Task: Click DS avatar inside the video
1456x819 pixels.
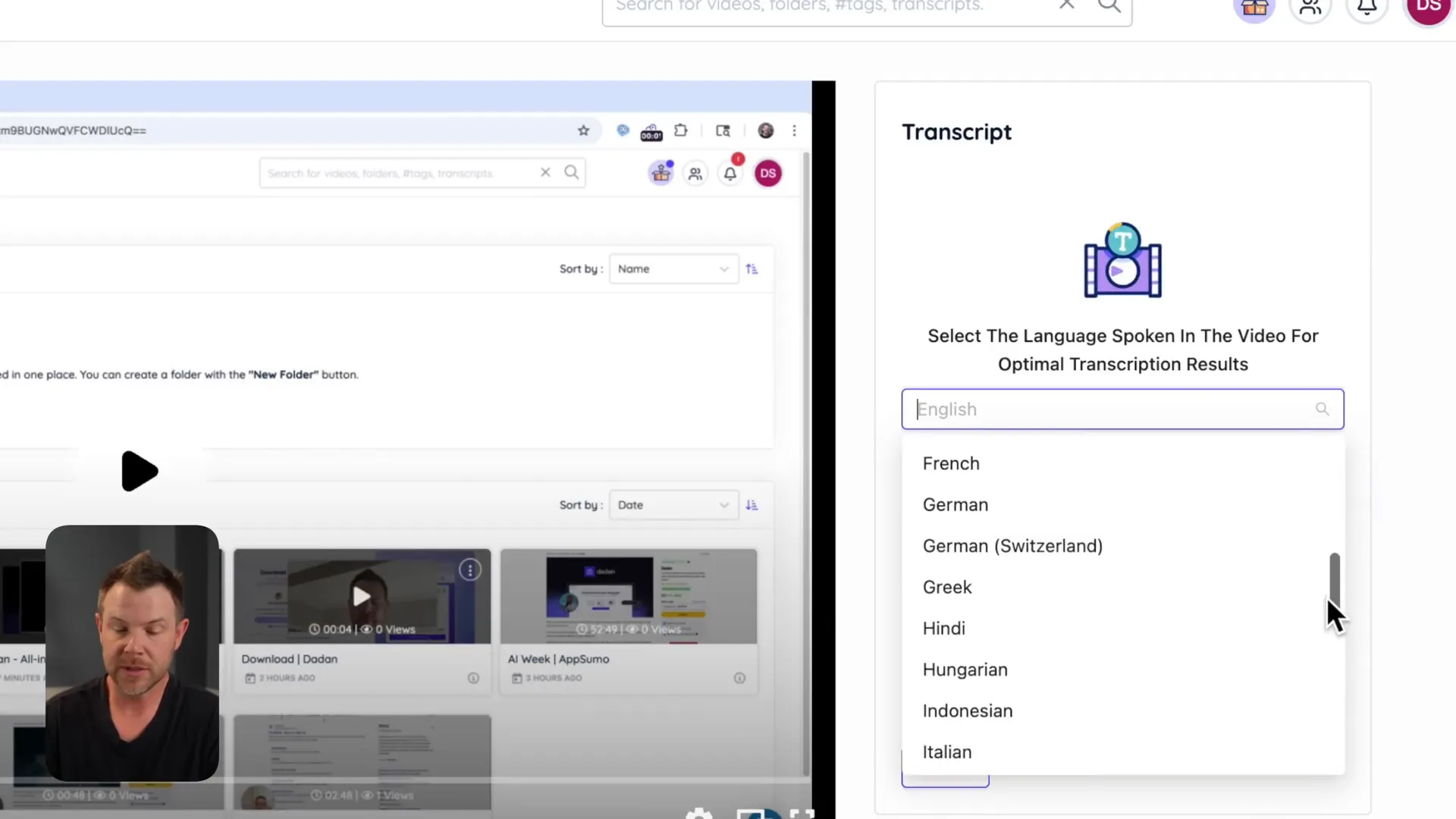Action: [768, 173]
